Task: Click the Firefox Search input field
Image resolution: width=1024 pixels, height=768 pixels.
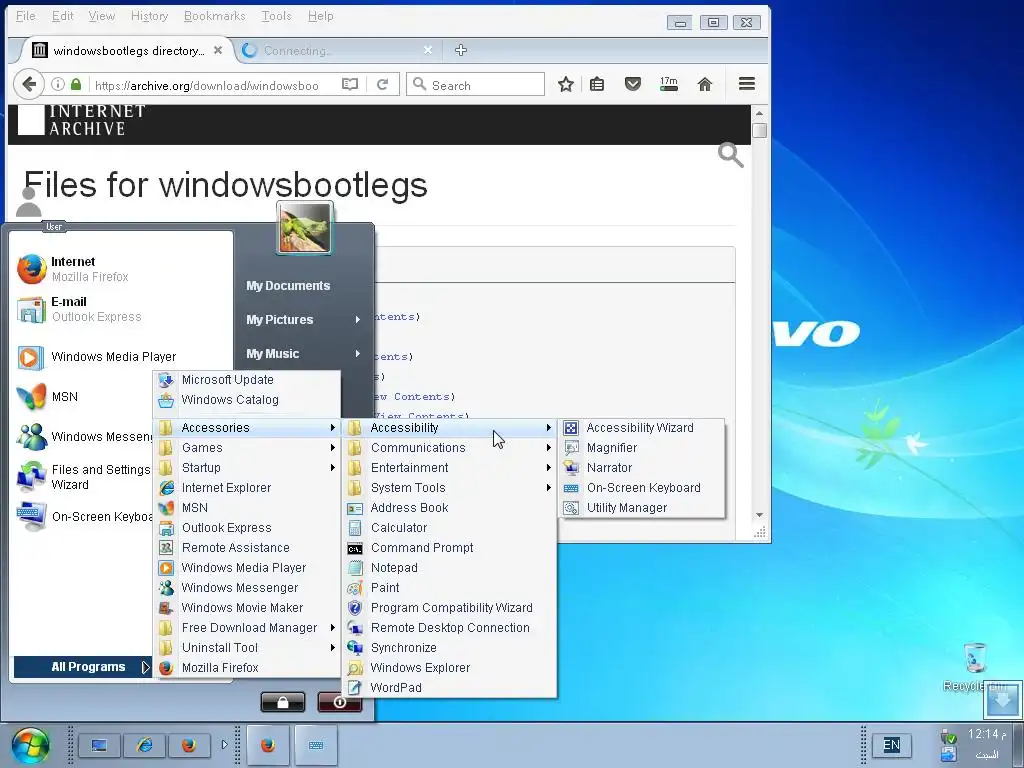Action: pyautogui.click(x=475, y=85)
